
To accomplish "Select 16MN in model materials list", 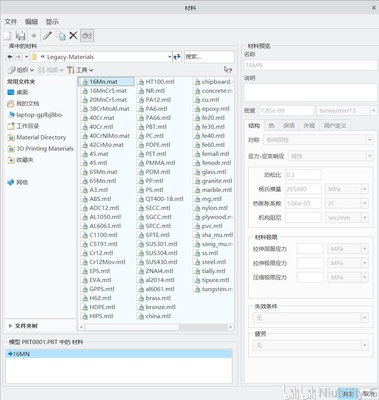I will click(x=119, y=354).
